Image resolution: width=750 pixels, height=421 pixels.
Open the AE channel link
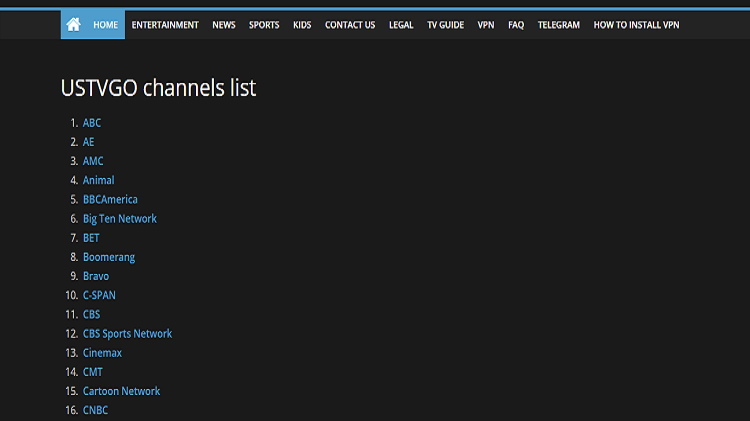pos(88,142)
